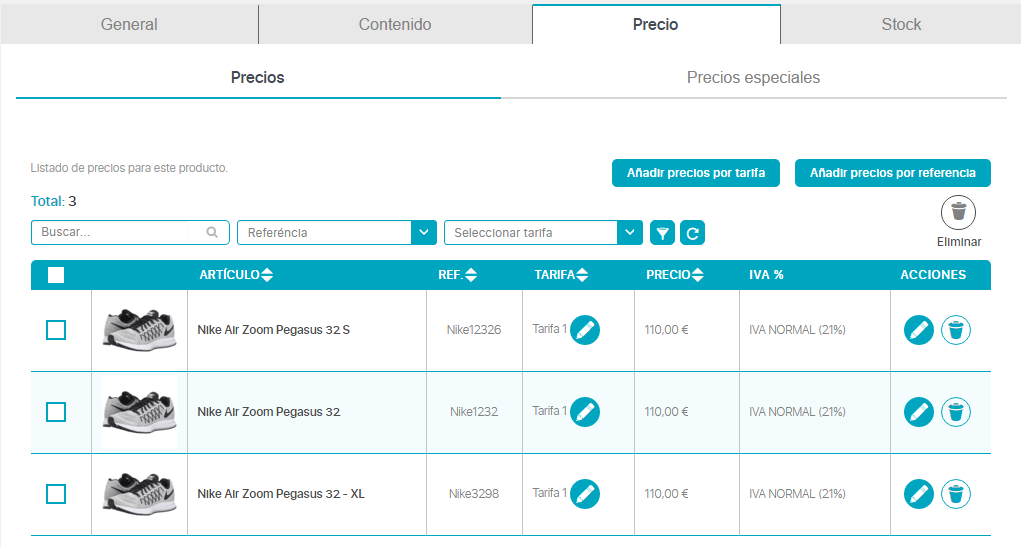Click the ACCIONES column header

[x=933, y=275]
